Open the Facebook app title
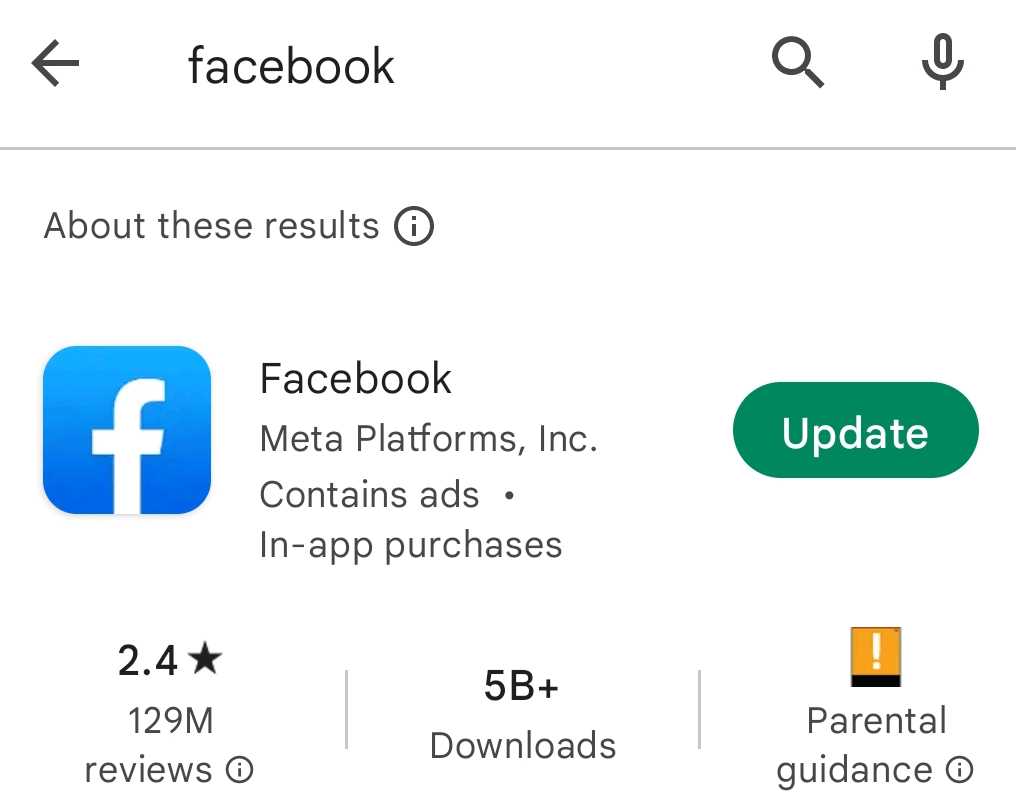This screenshot has height=807, width=1016. [356, 379]
